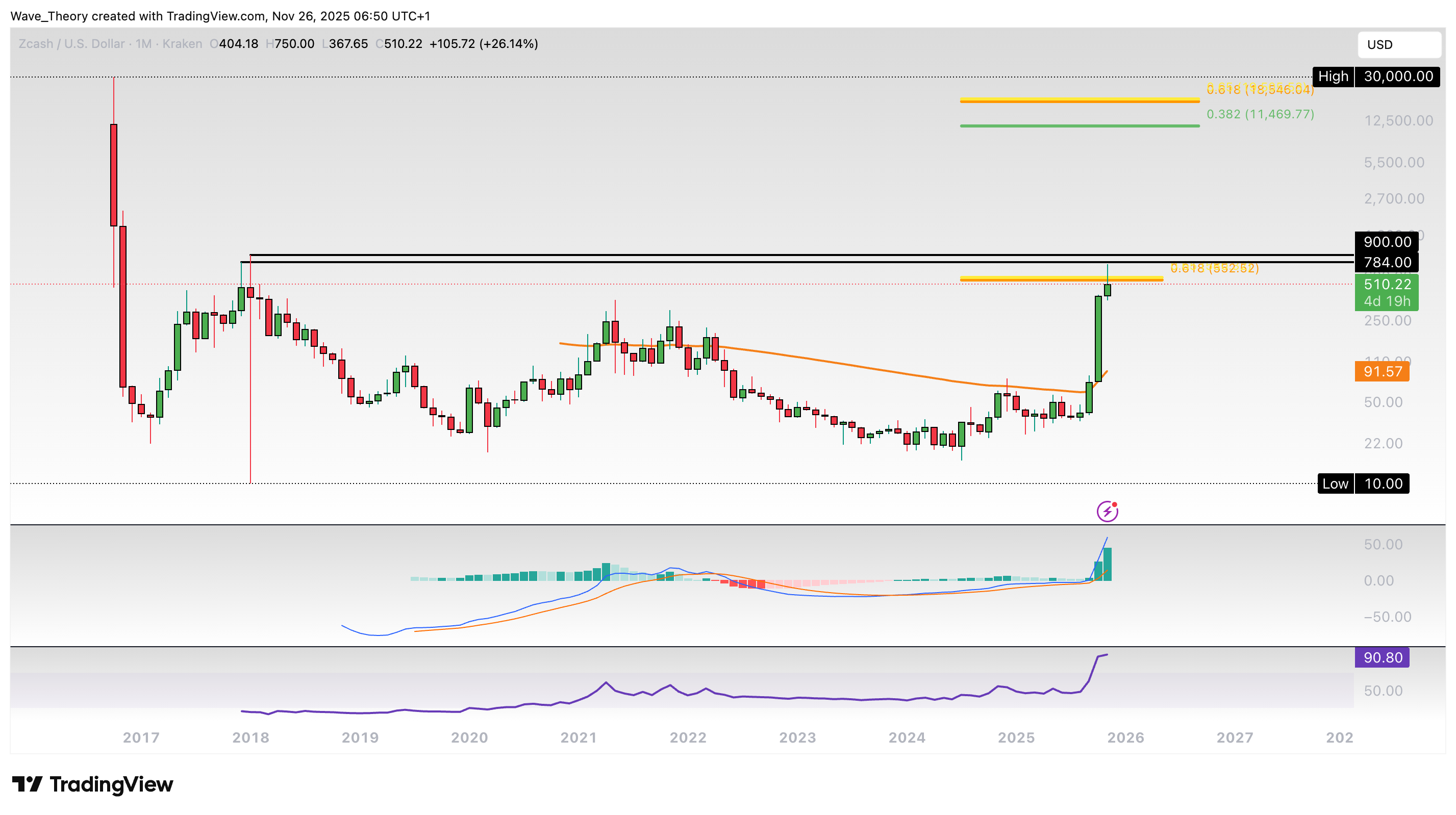Click the purple 90.80 RSI value label
The height and width of the screenshot is (815, 1456).
point(1383,657)
